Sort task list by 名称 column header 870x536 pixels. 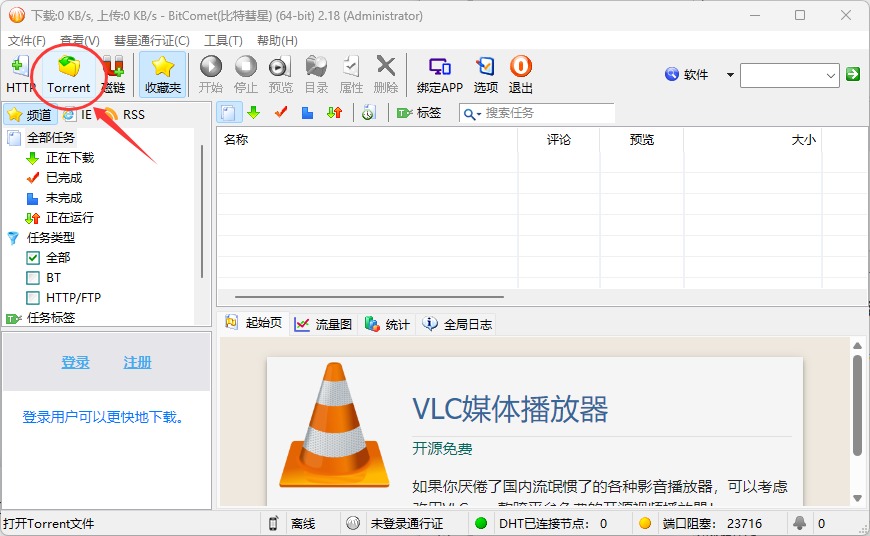(367, 139)
